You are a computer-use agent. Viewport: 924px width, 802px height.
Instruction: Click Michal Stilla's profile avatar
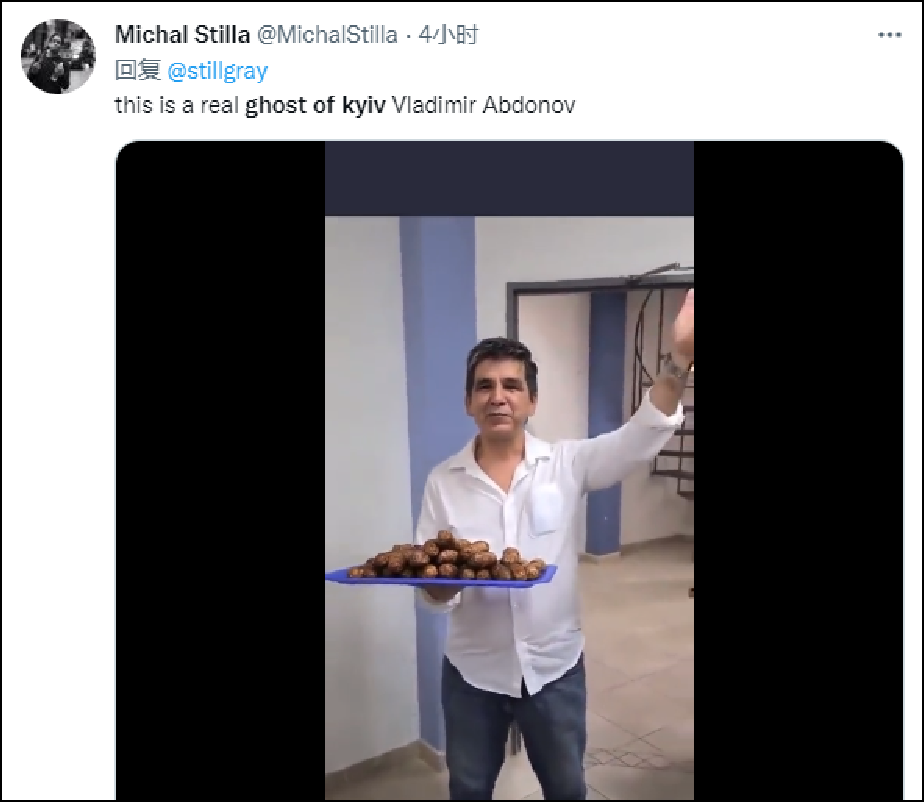[58, 57]
